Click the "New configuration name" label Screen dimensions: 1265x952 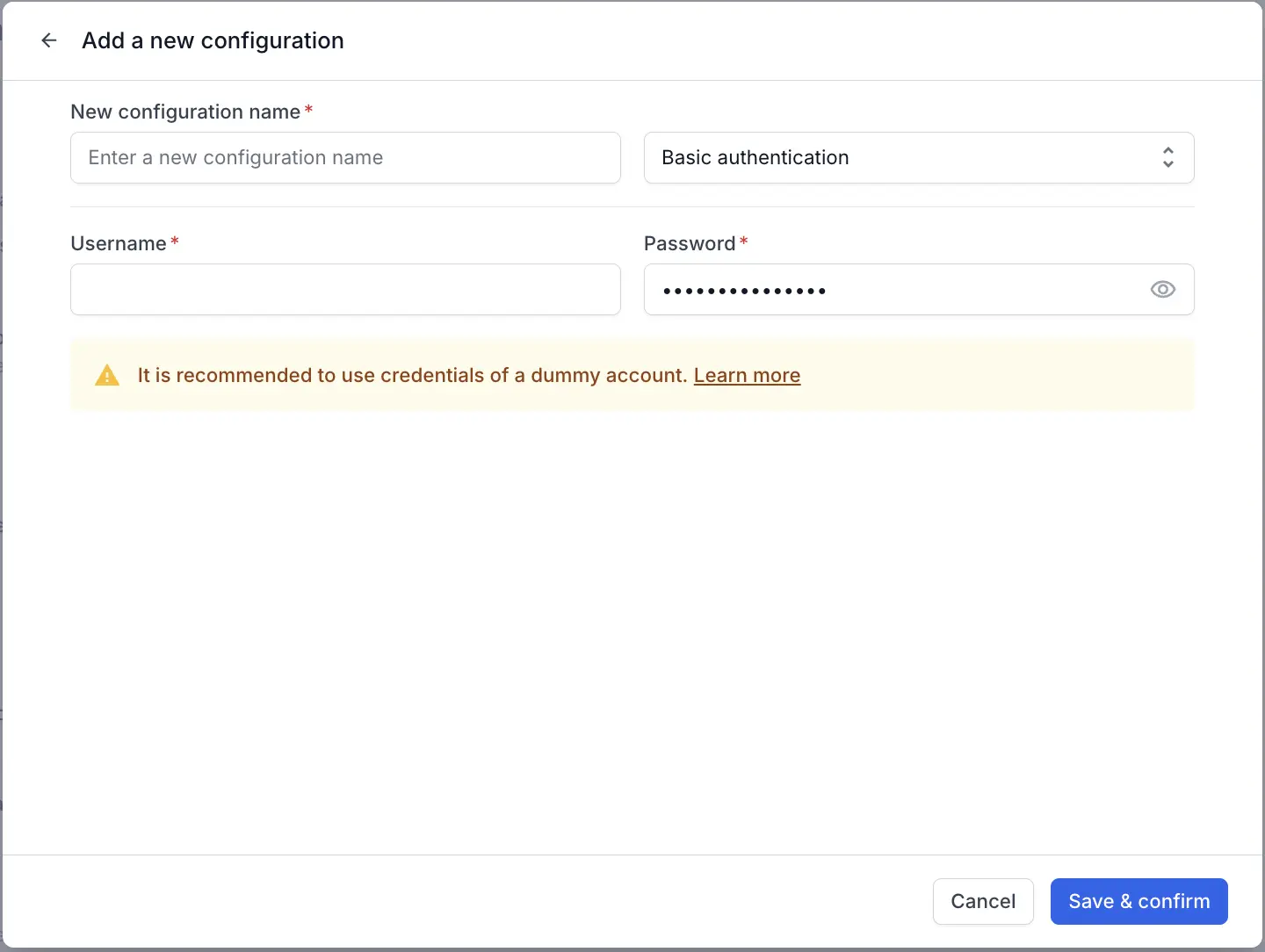tap(185, 112)
